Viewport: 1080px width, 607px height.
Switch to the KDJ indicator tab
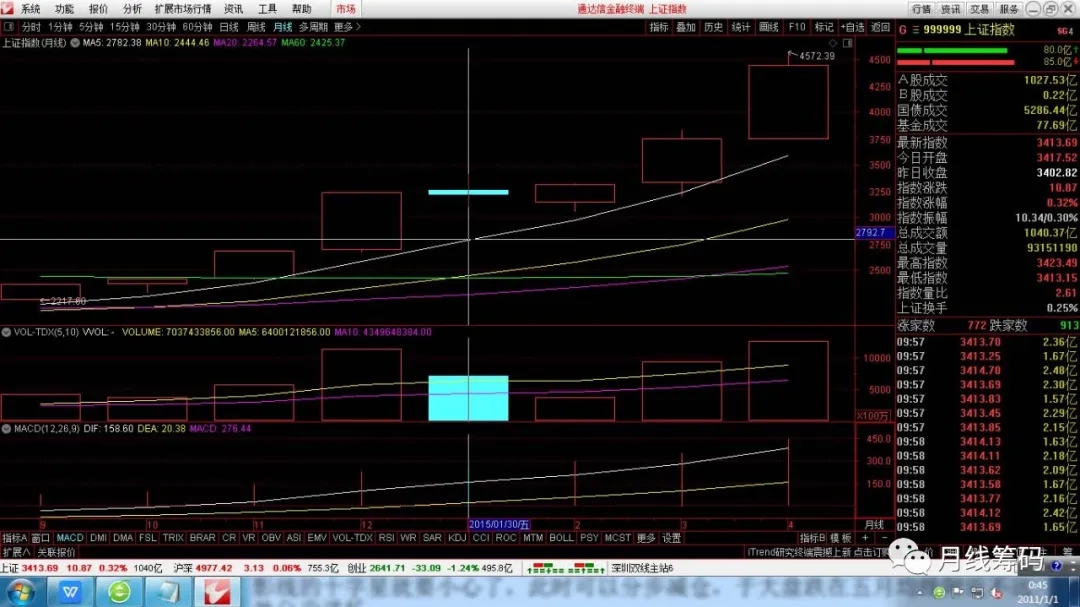click(x=457, y=538)
